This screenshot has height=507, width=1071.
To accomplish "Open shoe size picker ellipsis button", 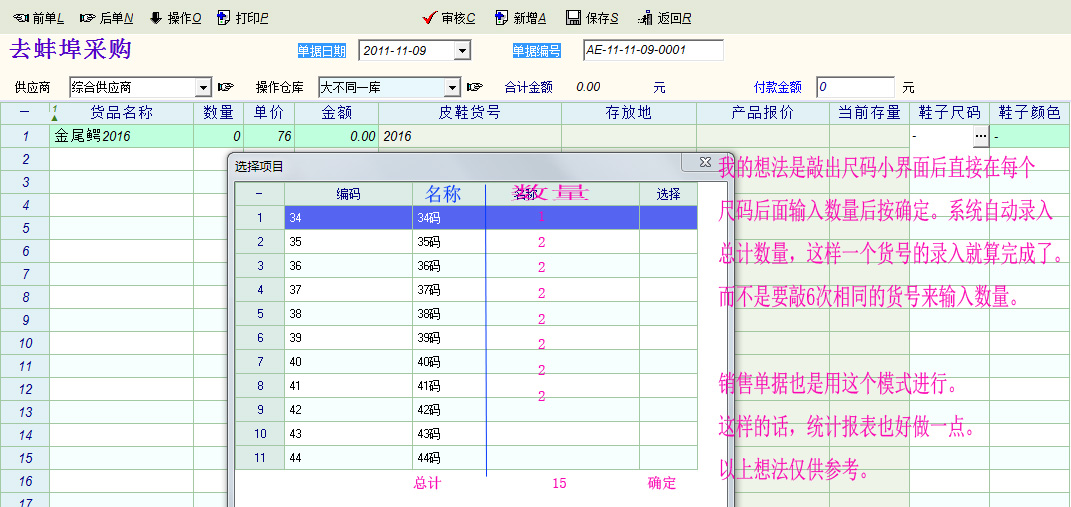I will (980, 136).
